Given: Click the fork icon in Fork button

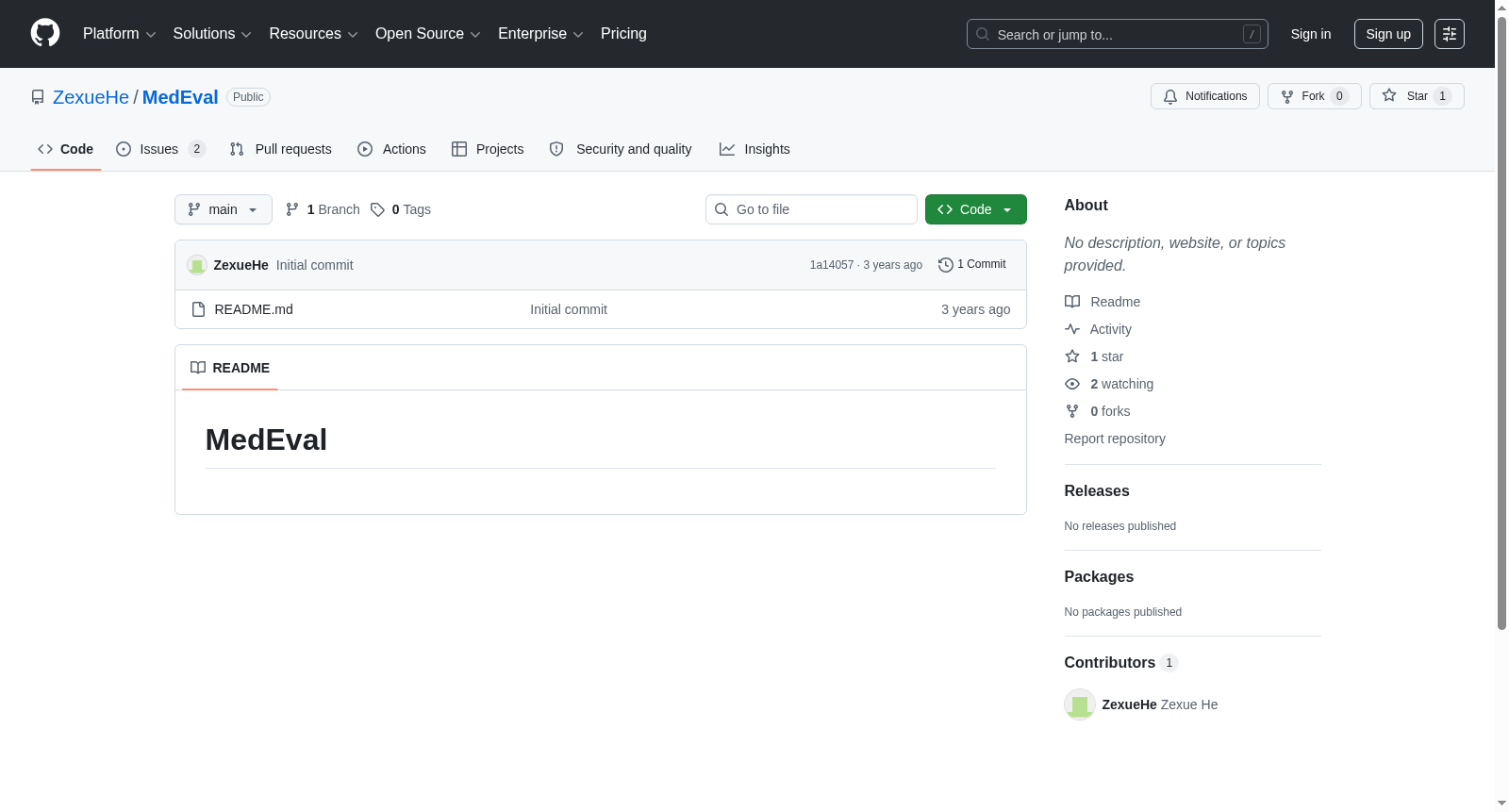Looking at the screenshot, I should click(1287, 96).
